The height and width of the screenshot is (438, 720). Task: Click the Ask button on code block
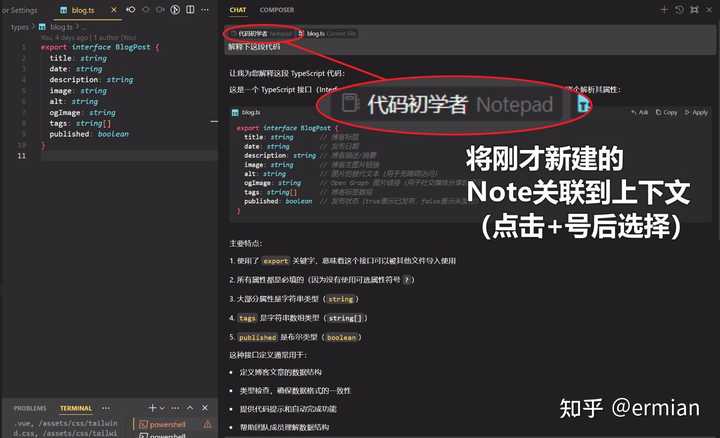[640, 112]
